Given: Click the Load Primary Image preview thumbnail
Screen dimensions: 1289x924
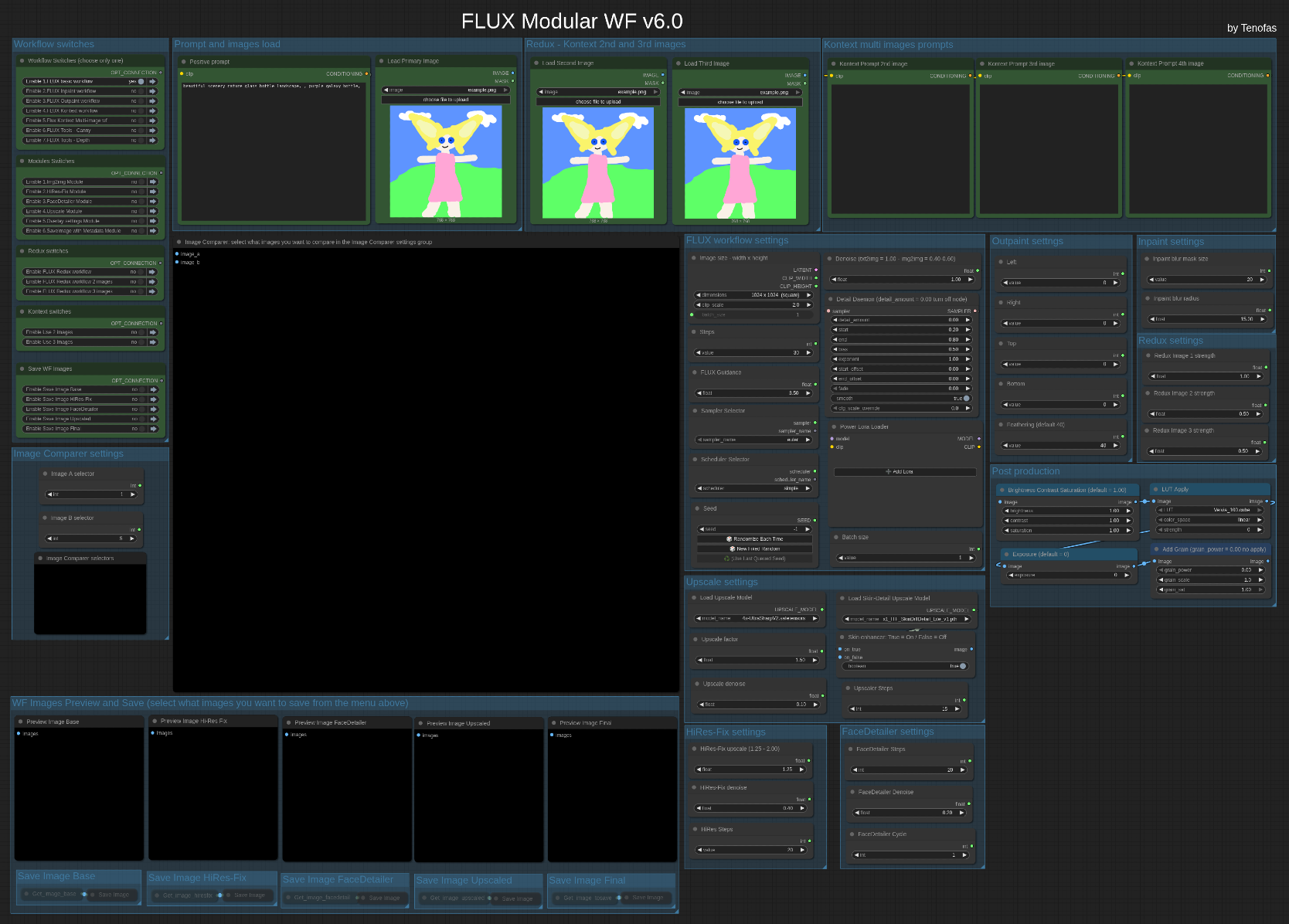Looking at the screenshot, I should pos(446,161).
